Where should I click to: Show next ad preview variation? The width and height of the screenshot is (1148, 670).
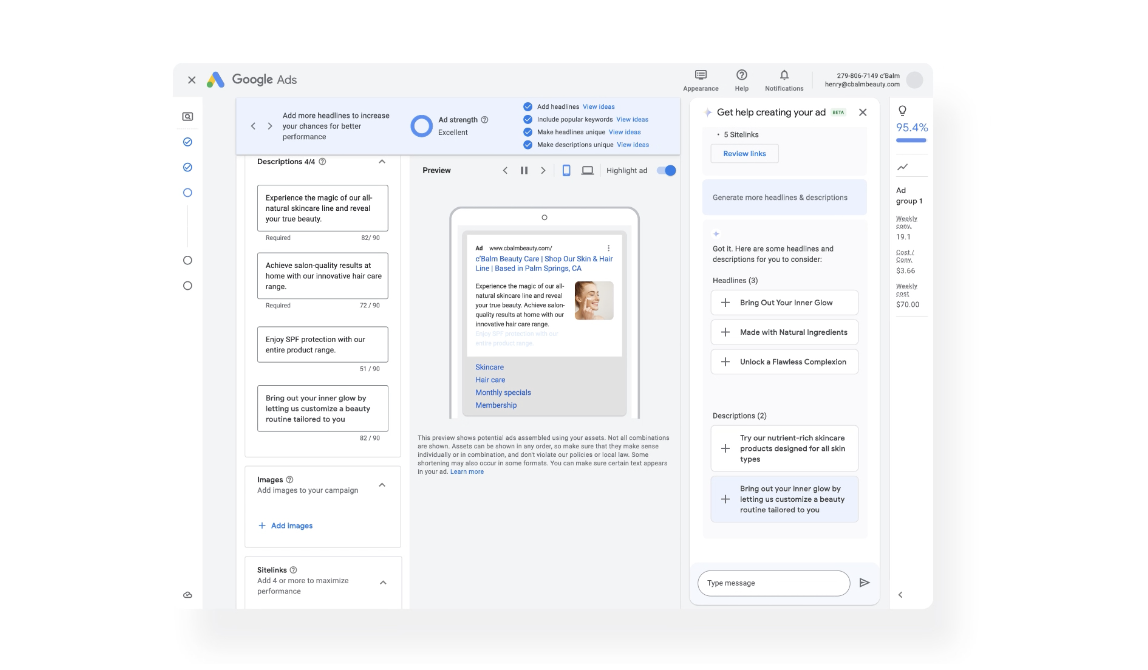click(x=543, y=171)
